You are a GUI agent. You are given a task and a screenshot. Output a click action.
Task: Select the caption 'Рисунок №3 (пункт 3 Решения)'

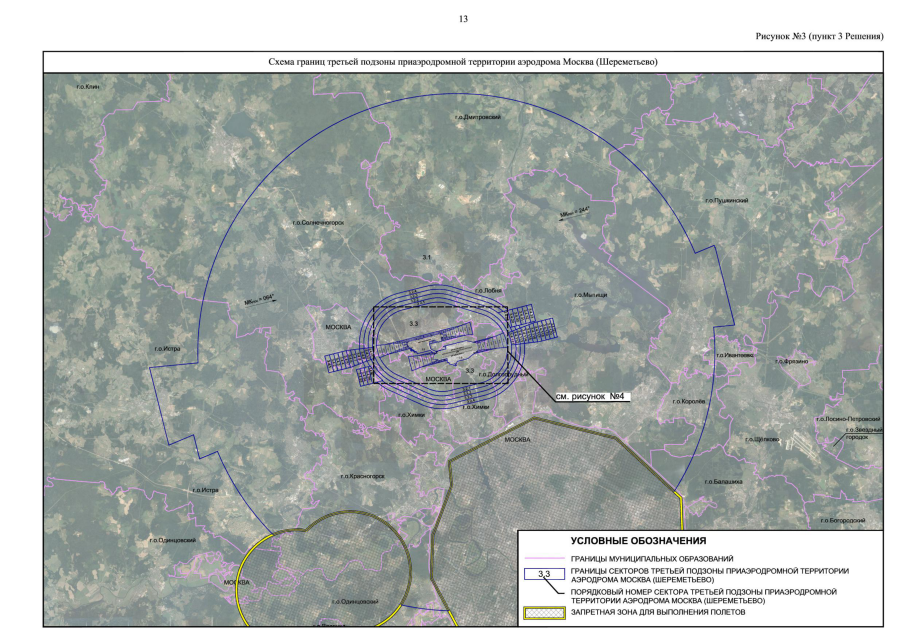point(819,36)
